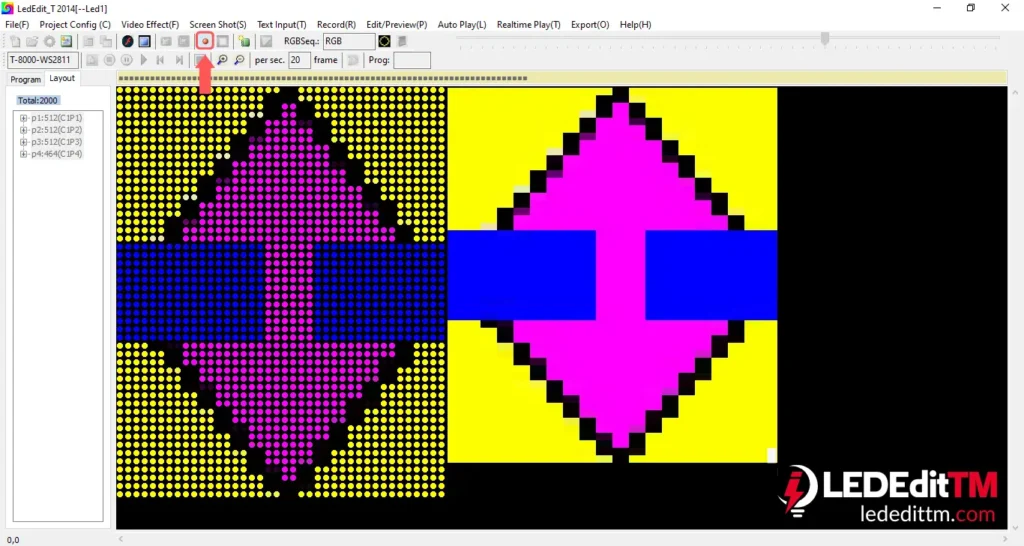1024x546 pixels.
Task: Click the slider handle at top right
Action: (x=825, y=38)
